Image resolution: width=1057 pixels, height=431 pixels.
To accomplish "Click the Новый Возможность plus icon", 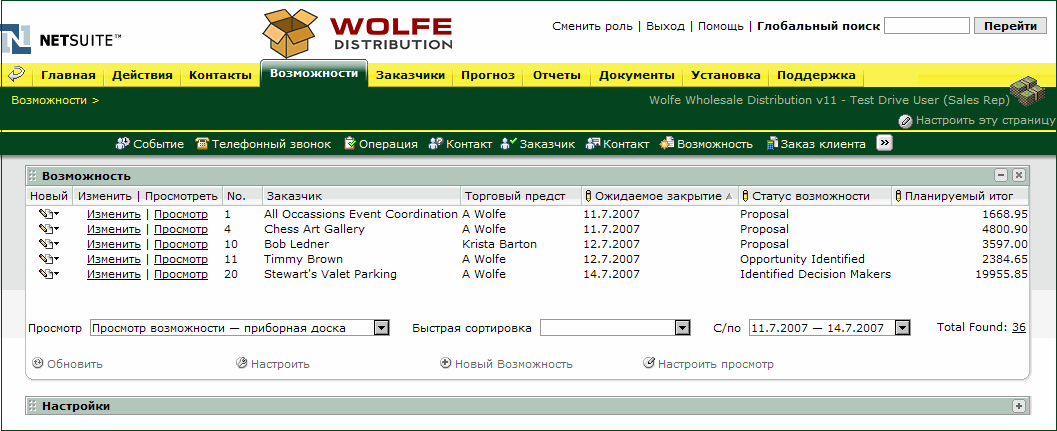I will pos(445,364).
